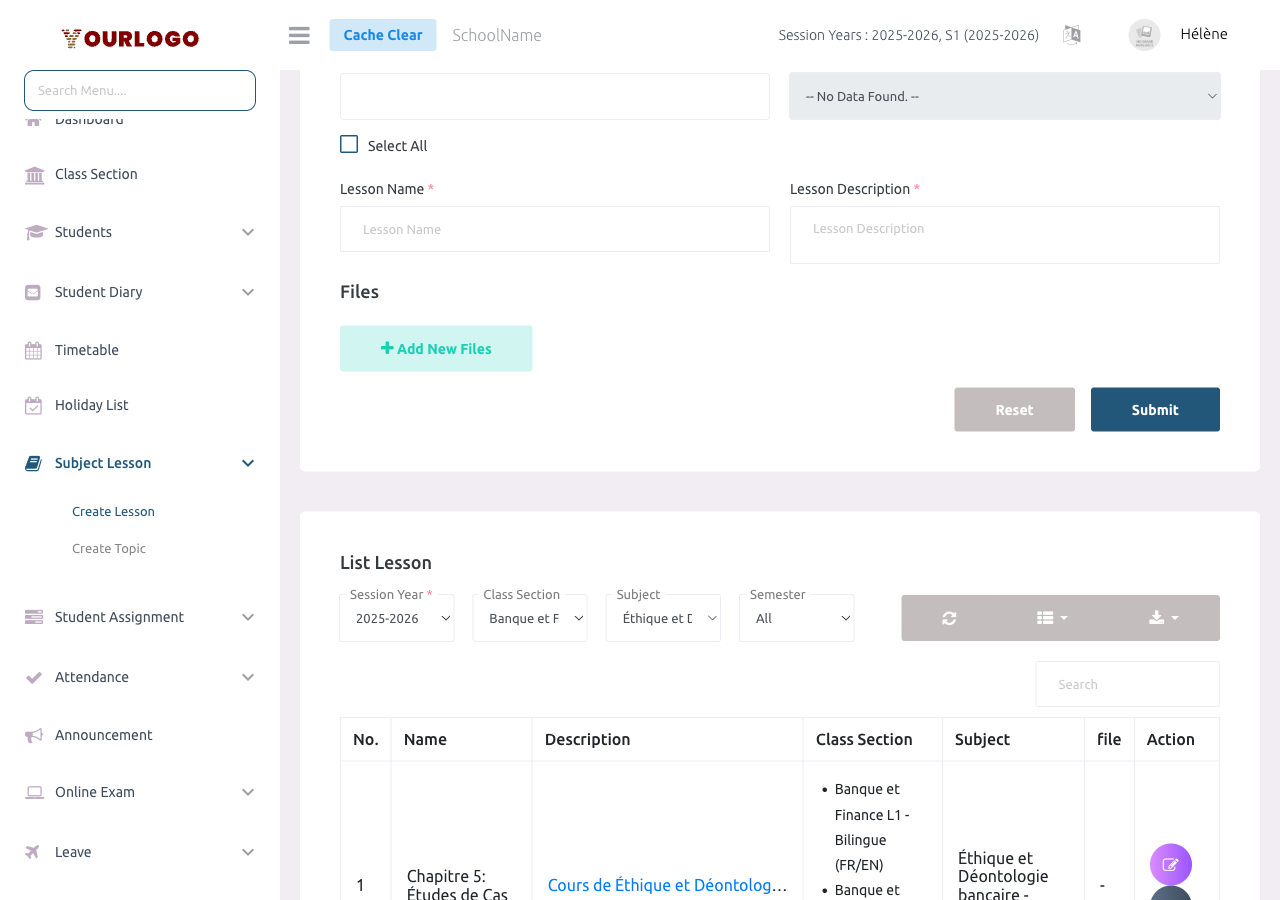Open the Semester dropdown showing All
The height and width of the screenshot is (900, 1280).
(x=796, y=617)
